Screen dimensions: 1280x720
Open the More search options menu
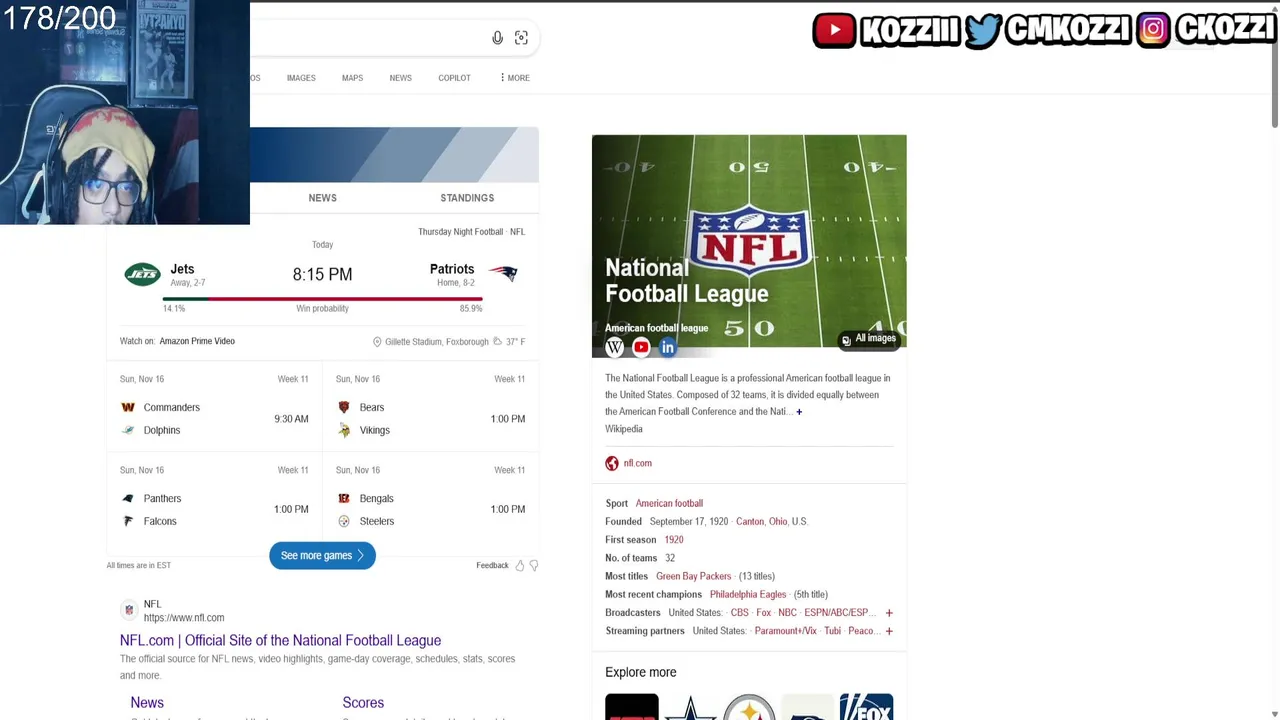point(515,78)
